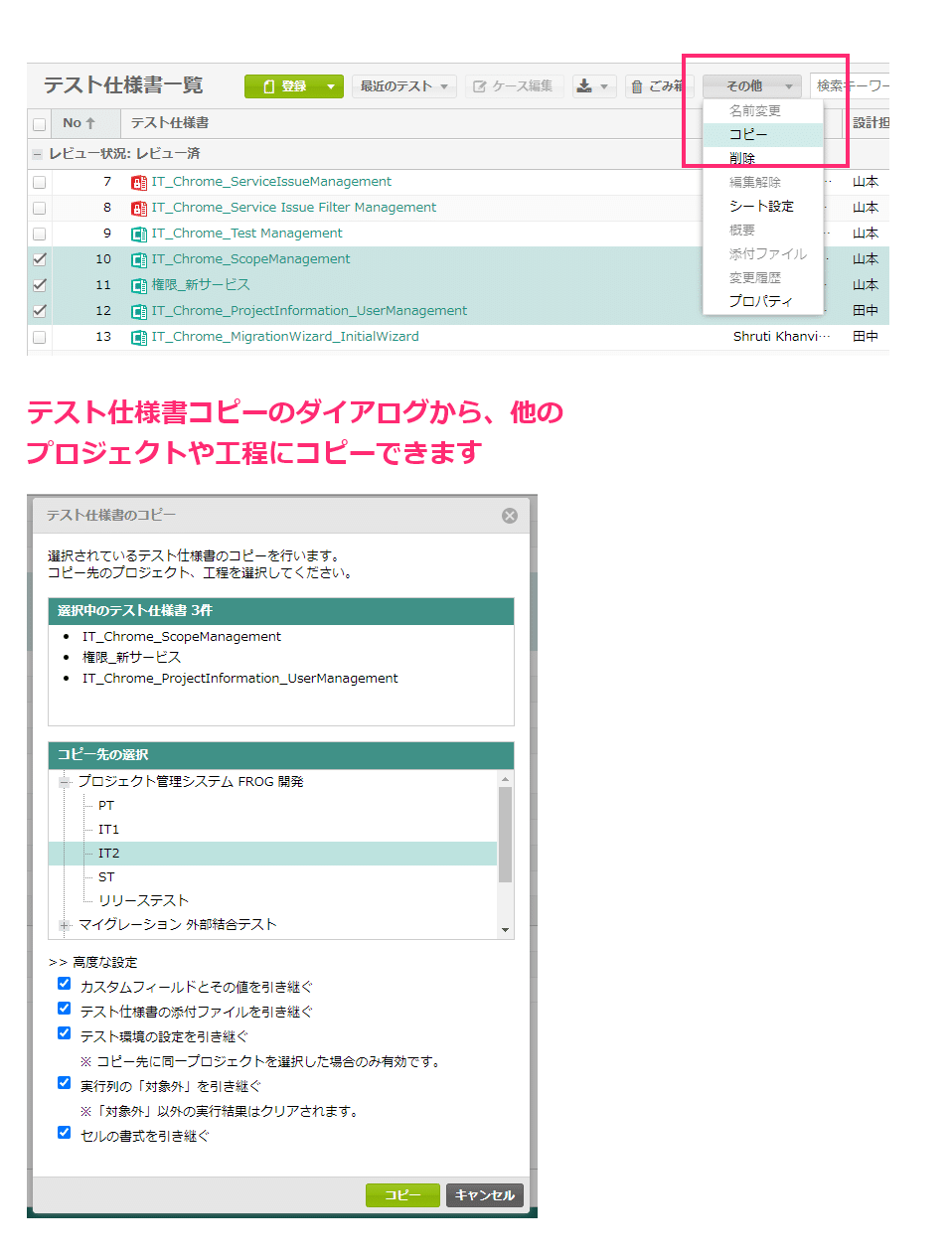
Task: Collapse the レビュー状況: レビュー済 group
Action: point(37,154)
